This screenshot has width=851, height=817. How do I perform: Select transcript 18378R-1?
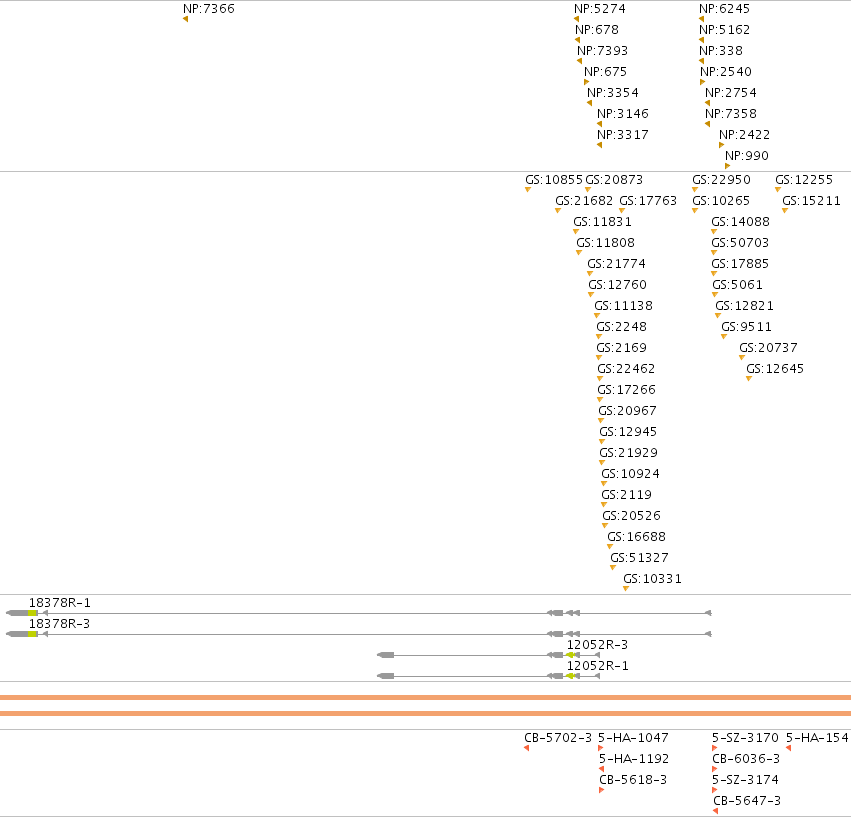coord(60,603)
